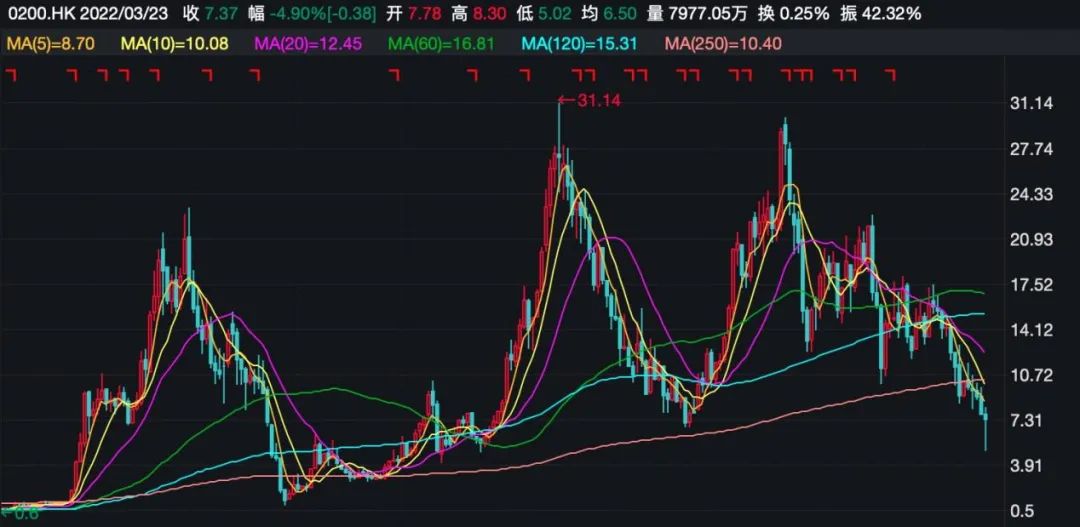The image size is (1080, 527).
Task: Select the MA(120)=15.31 indicator label
Action: click(580, 45)
